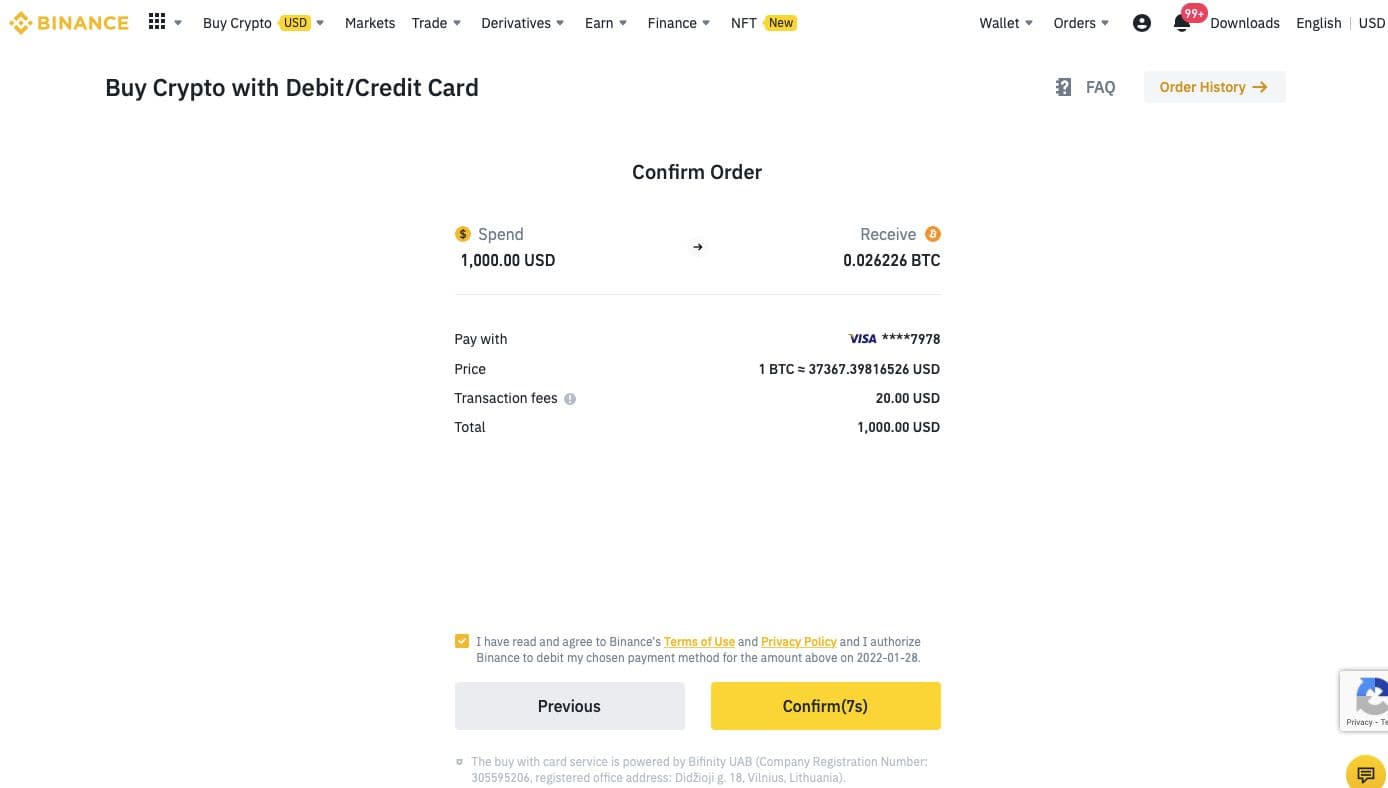
Task: Click the transaction fees info icon
Action: pyautogui.click(x=570, y=399)
